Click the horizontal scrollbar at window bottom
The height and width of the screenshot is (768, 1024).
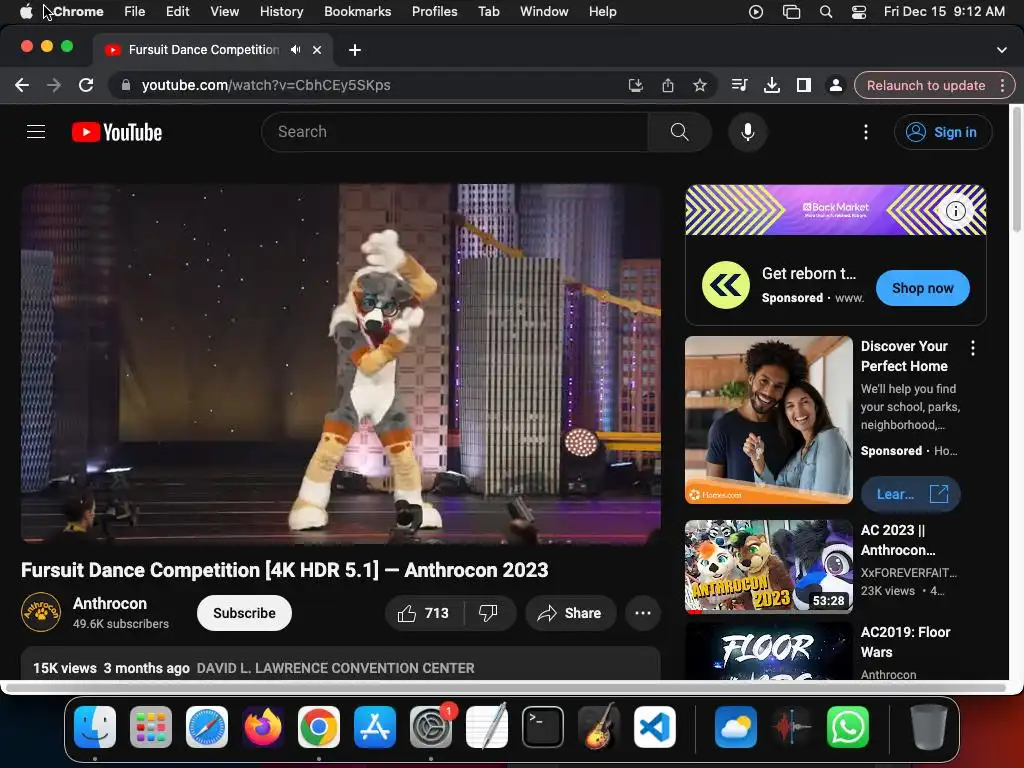tap(506, 688)
